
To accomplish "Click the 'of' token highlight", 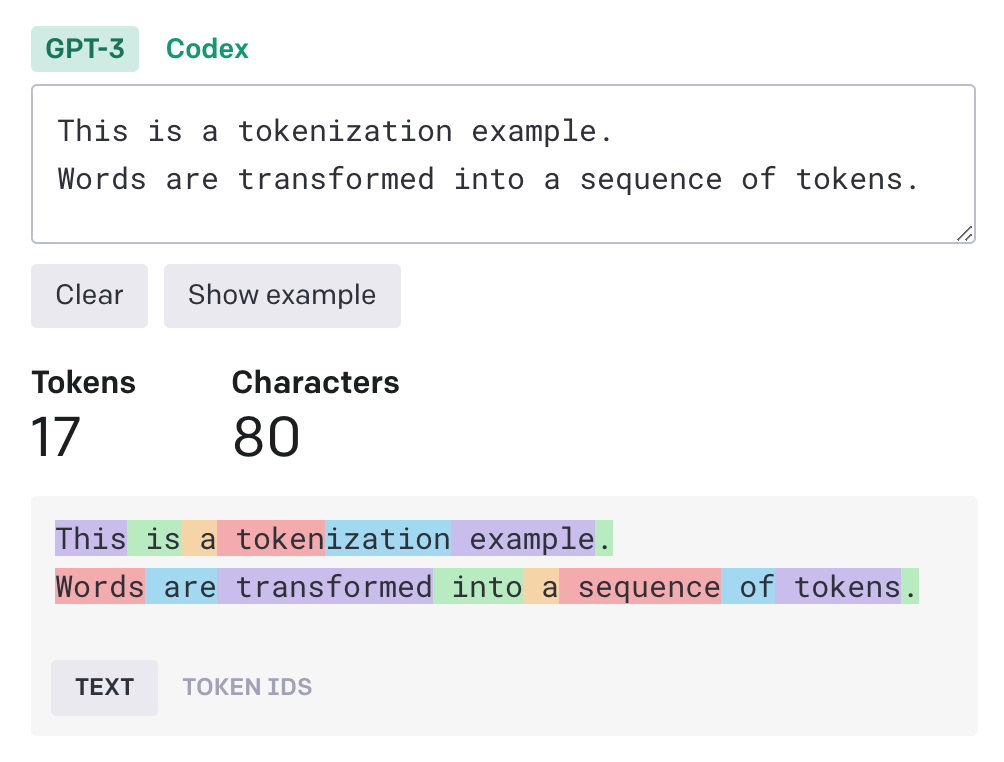I will tap(750, 587).
